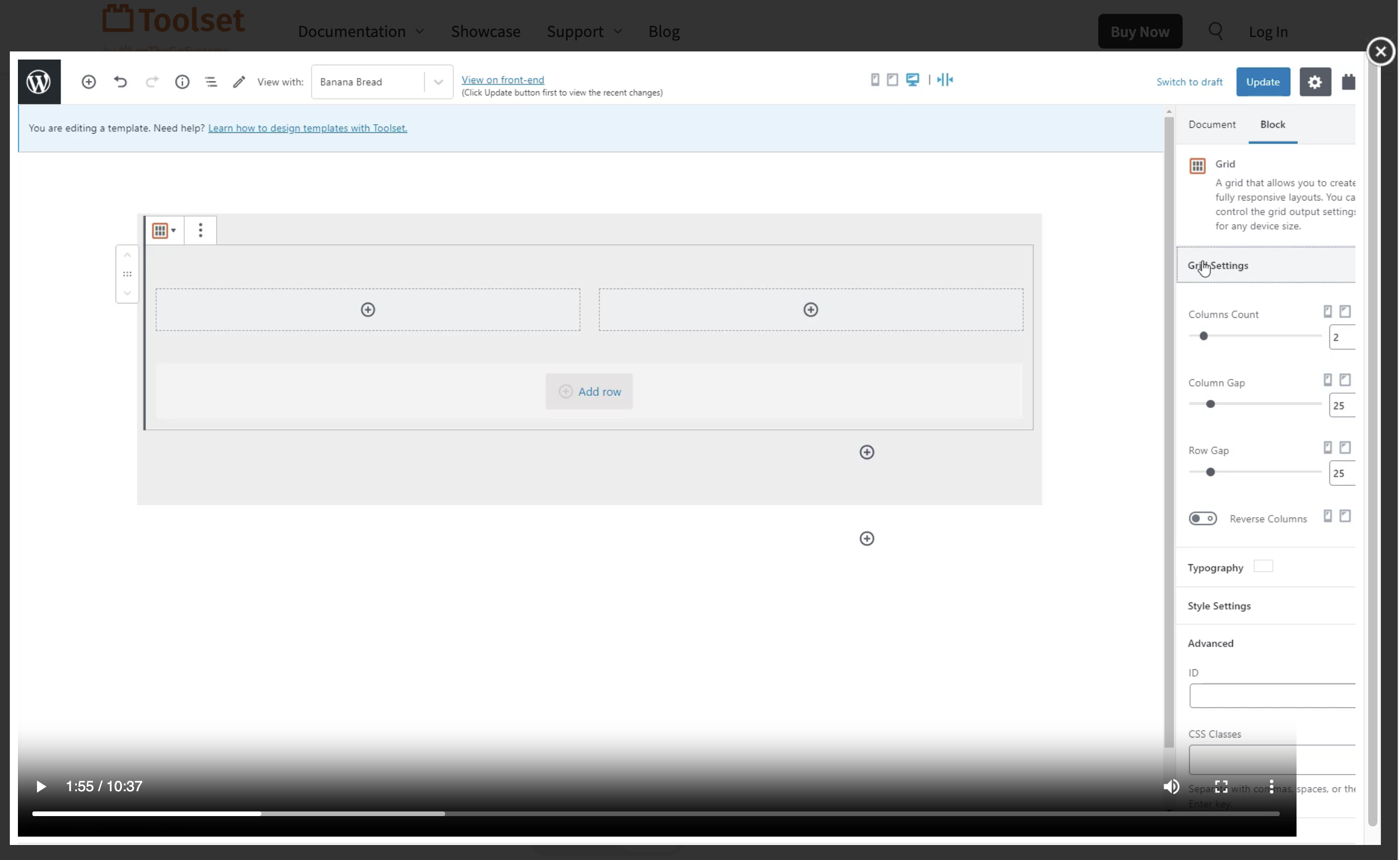Add a block to the left grid column
The width and height of the screenshot is (1400, 860).
368,310
